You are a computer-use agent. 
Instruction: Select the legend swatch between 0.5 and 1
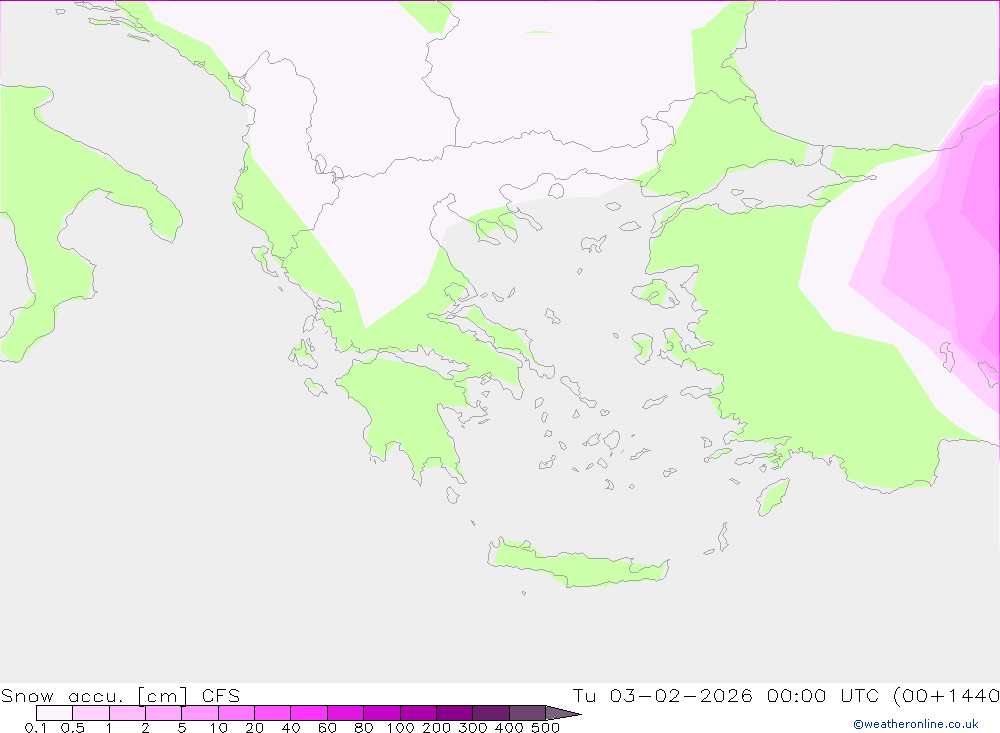click(91, 713)
